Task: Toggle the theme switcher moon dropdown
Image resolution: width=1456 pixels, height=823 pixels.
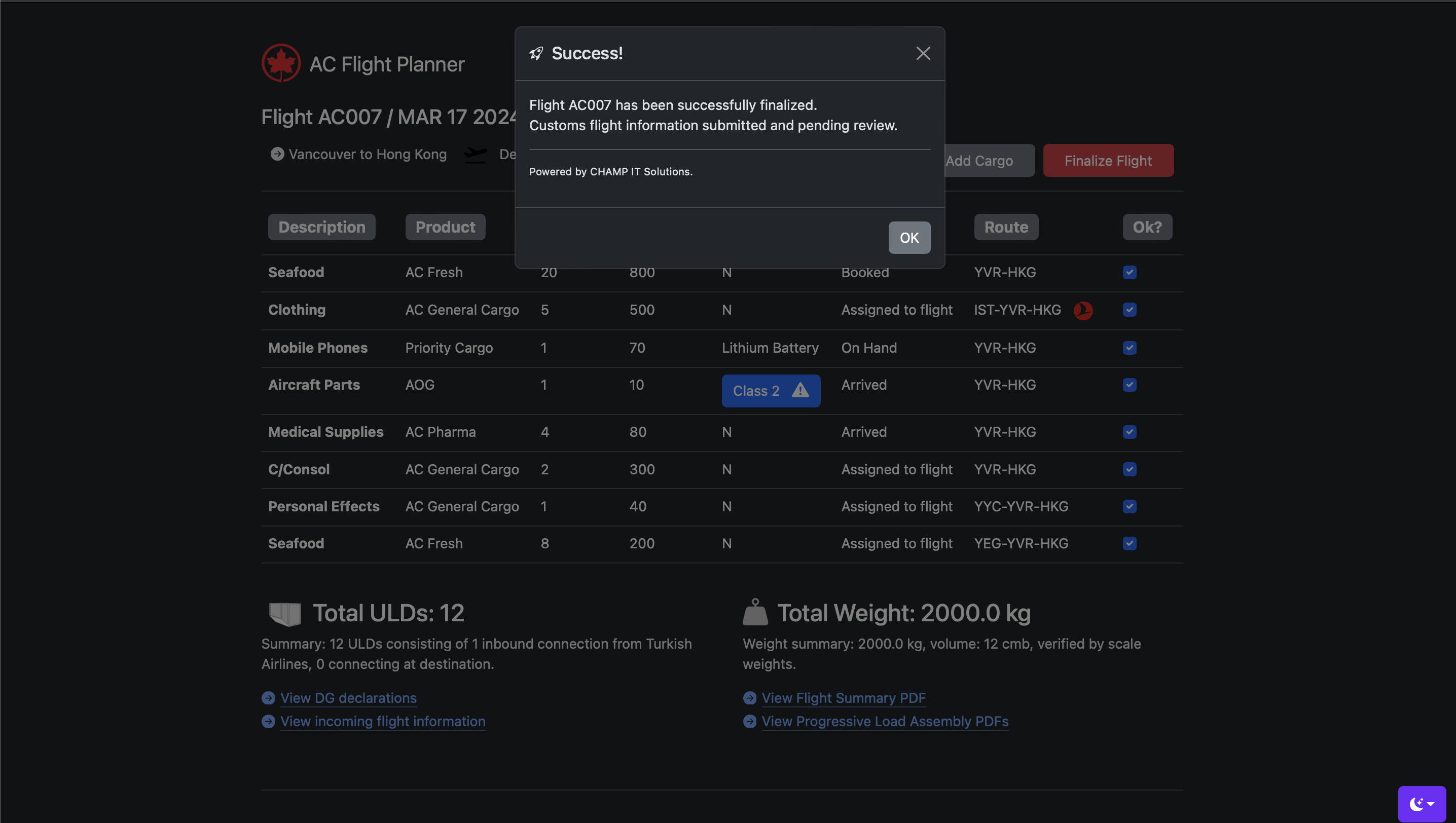Action: point(1422,803)
